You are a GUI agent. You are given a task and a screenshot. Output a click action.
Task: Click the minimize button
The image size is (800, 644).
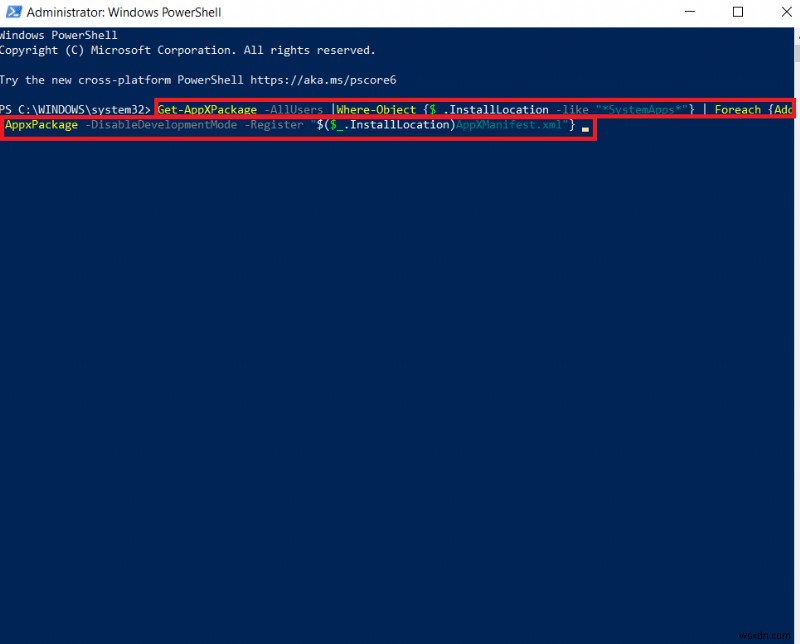coord(690,11)
